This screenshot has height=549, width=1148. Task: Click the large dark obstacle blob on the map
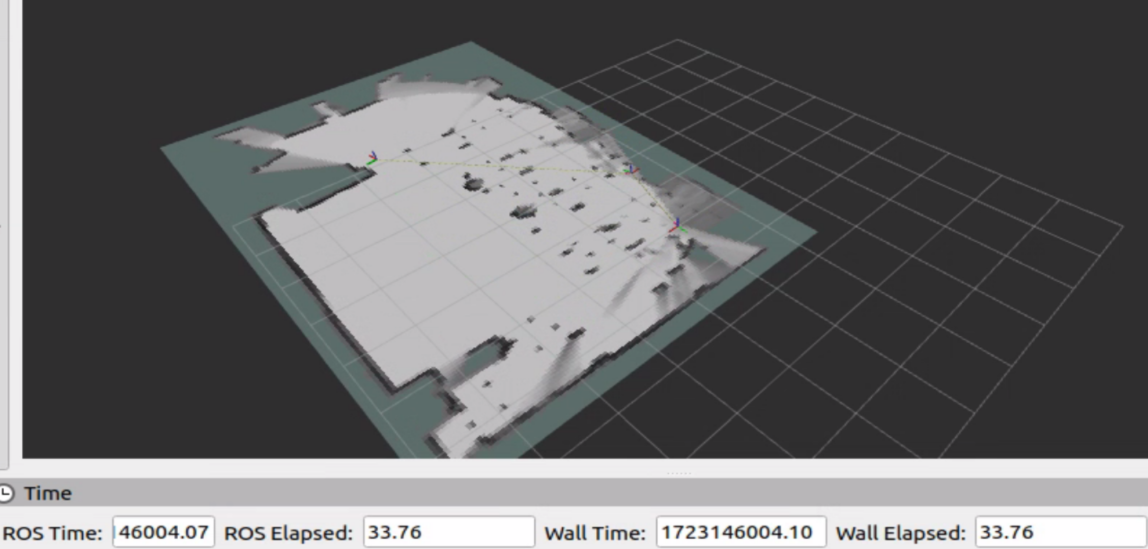471,181
